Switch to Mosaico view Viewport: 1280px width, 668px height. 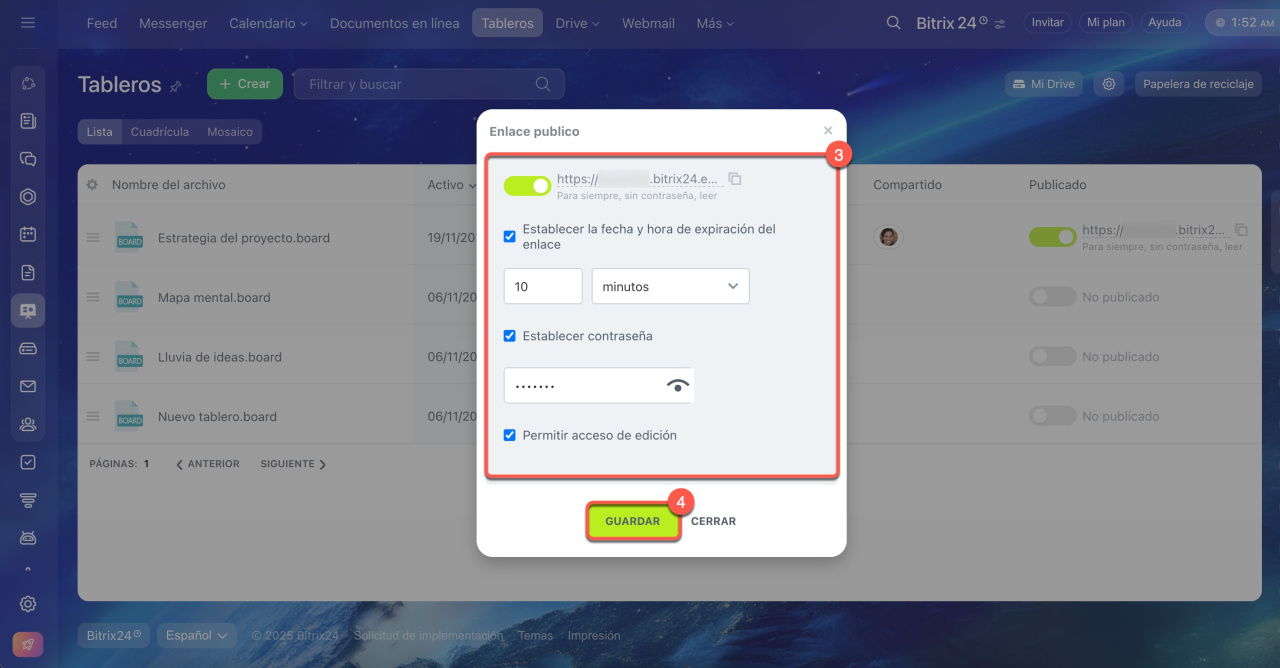click(x=230, y=132)
